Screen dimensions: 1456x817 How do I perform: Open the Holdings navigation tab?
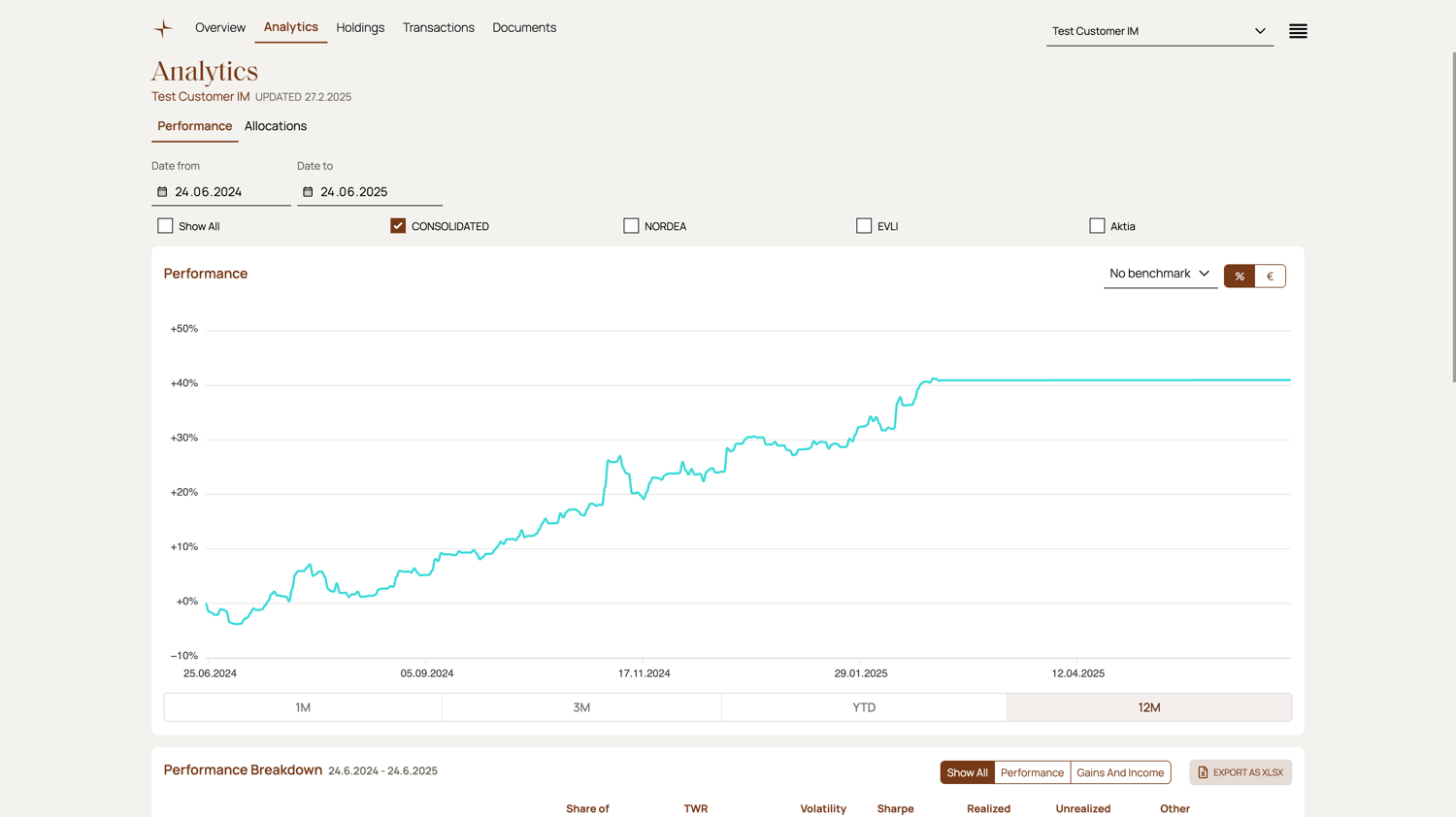360,28
